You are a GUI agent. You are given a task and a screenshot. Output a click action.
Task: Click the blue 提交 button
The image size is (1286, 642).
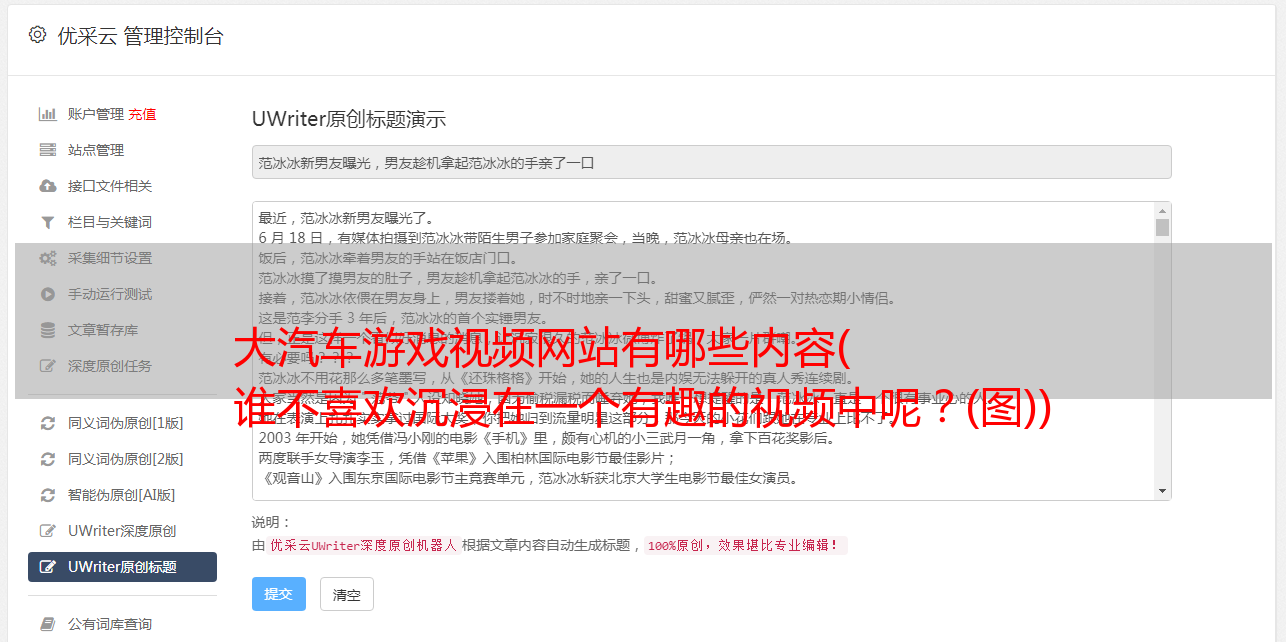click(x=279, y=594)
